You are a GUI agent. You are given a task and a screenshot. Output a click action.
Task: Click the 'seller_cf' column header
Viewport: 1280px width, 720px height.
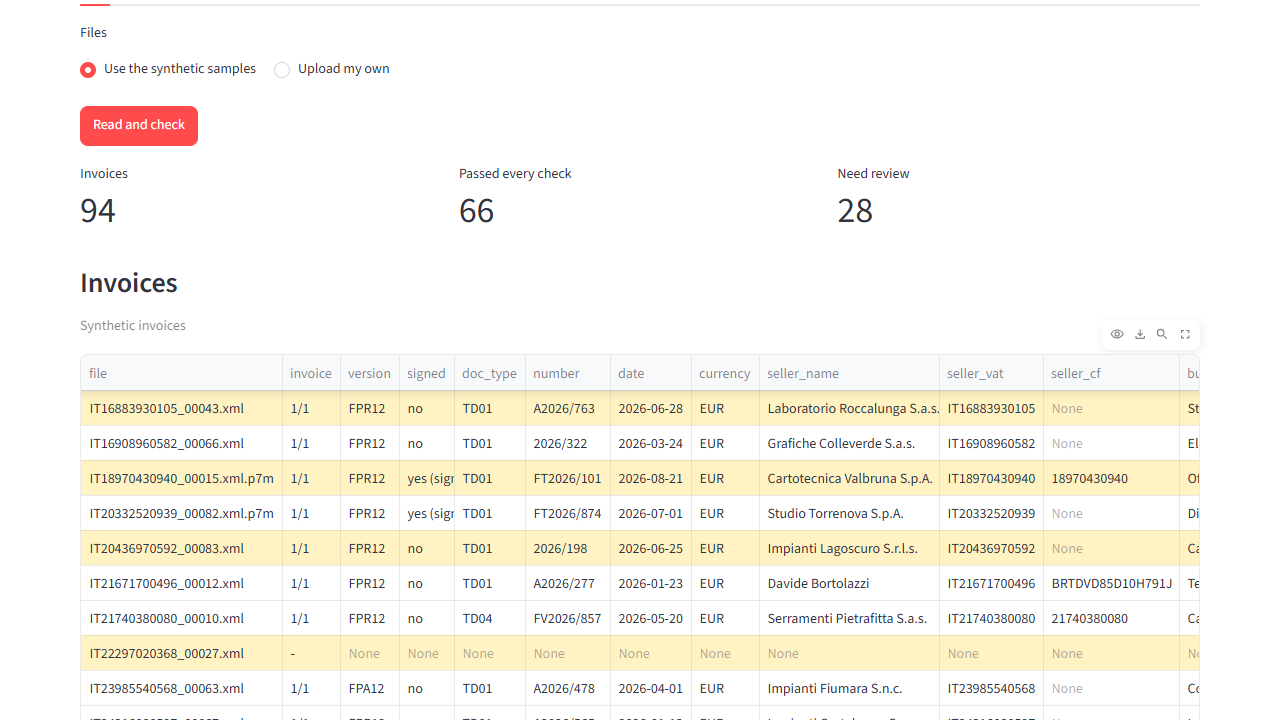coord(1111,373)
